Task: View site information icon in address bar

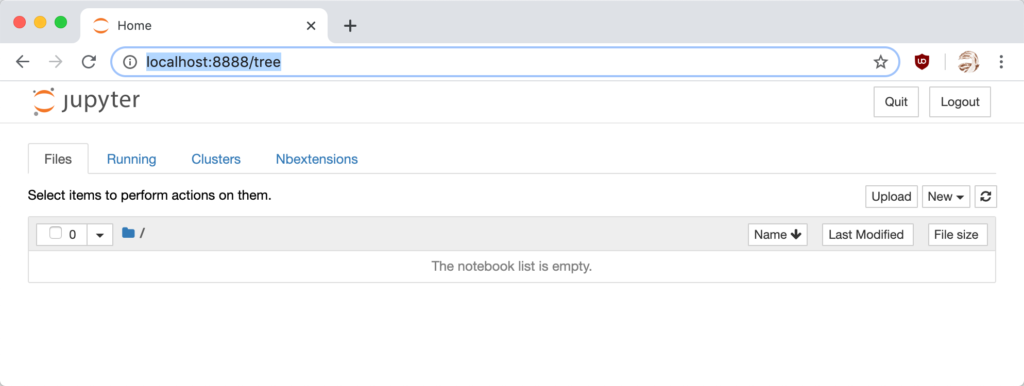Action: click(130, 62)
